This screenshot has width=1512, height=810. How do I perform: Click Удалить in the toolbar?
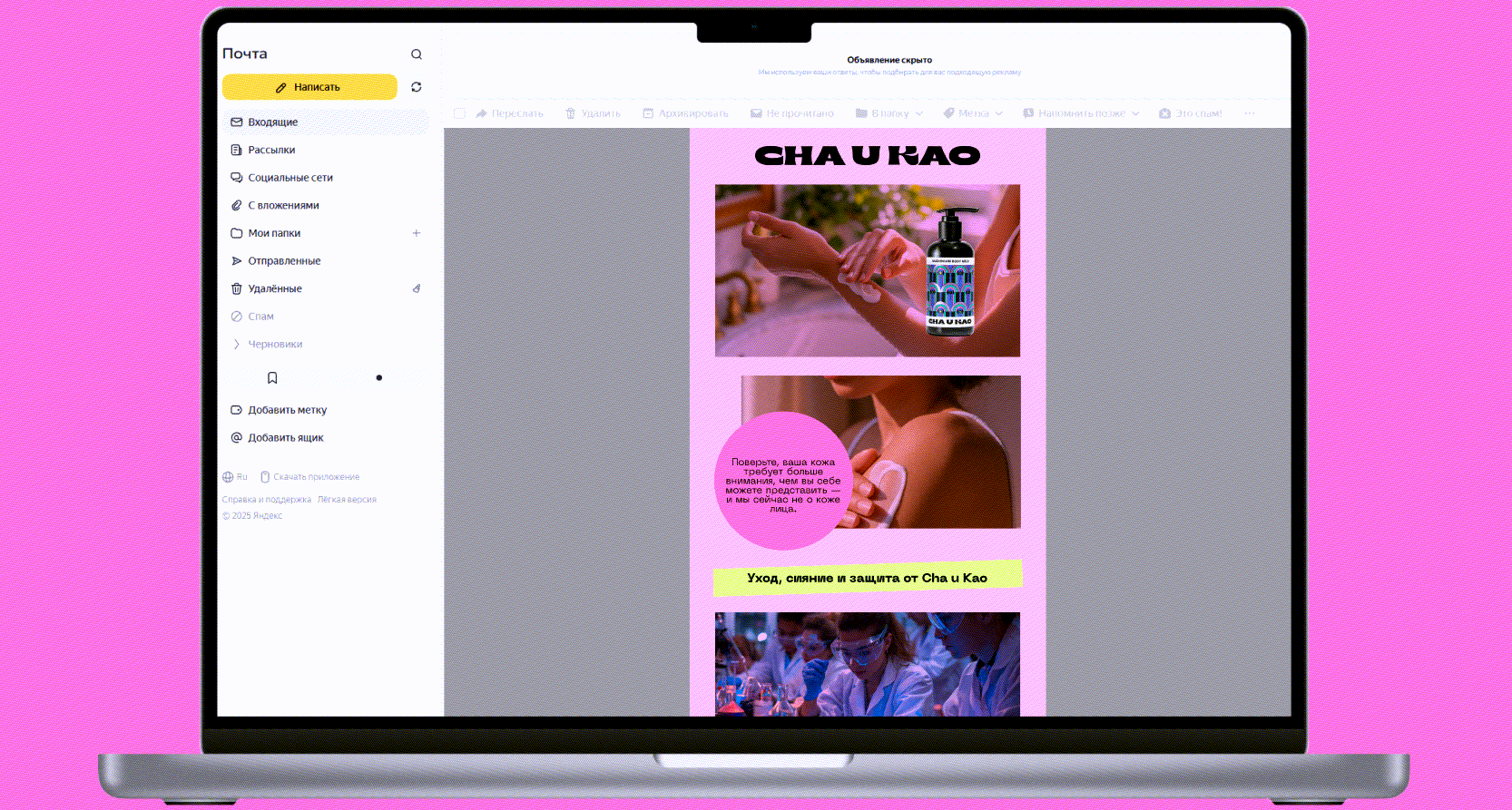pyautogui.click(x=593, y=113)
